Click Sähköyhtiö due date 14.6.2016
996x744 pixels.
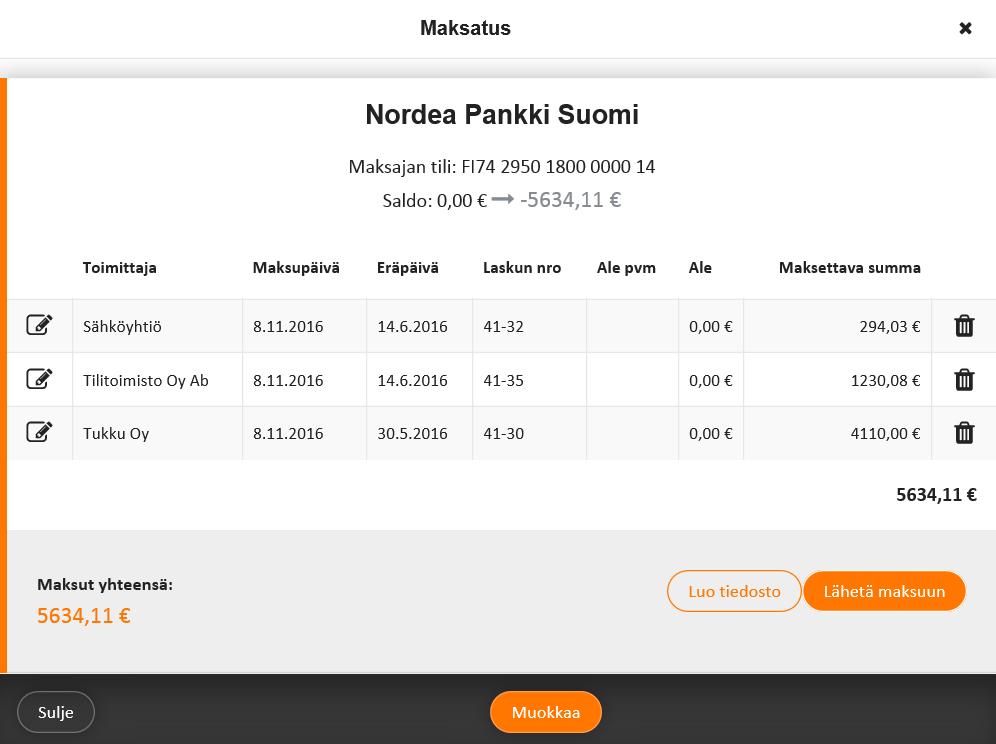click(x=412, y=327)
